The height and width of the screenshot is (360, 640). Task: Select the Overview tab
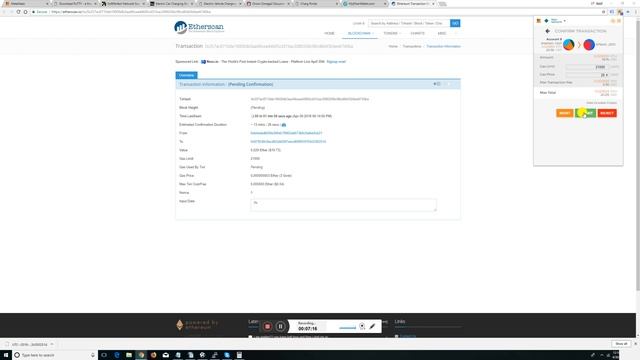pos(186,75)
